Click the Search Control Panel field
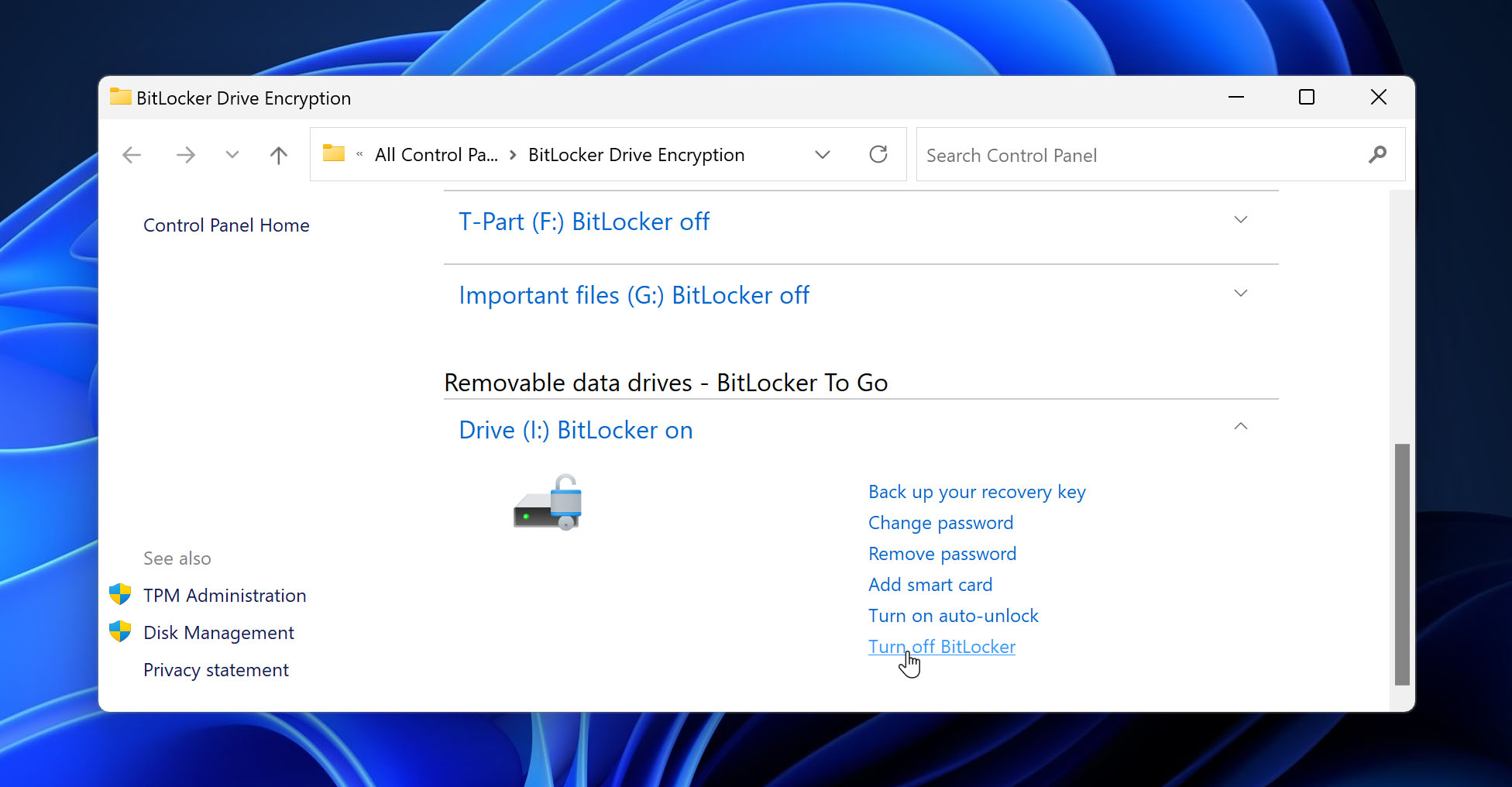1512x787 pixels. click(1139, 155)
